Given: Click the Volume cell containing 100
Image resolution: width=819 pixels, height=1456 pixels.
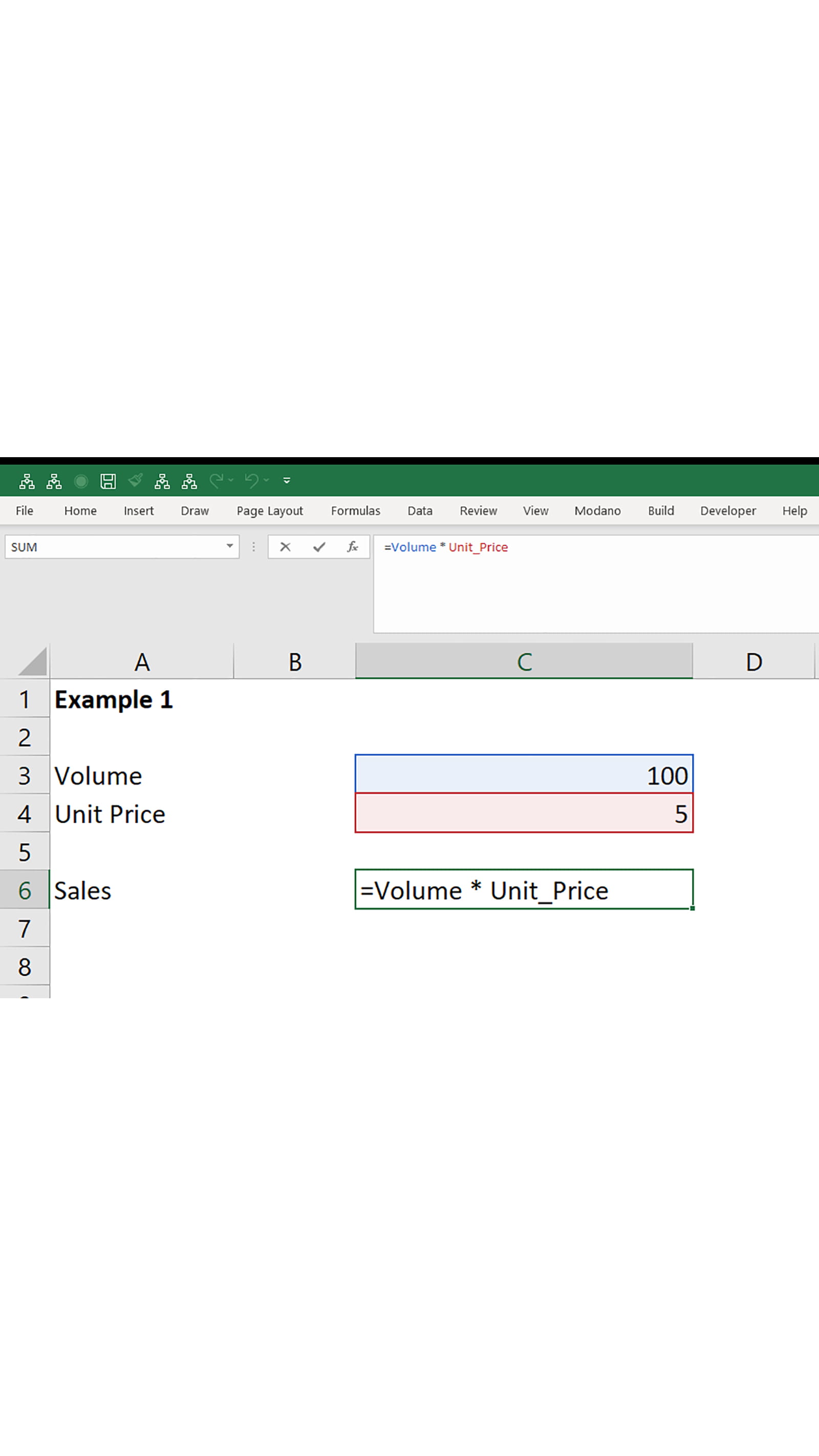Looking at the screenshot, I should pyautogui.click(x=523, y=775).
